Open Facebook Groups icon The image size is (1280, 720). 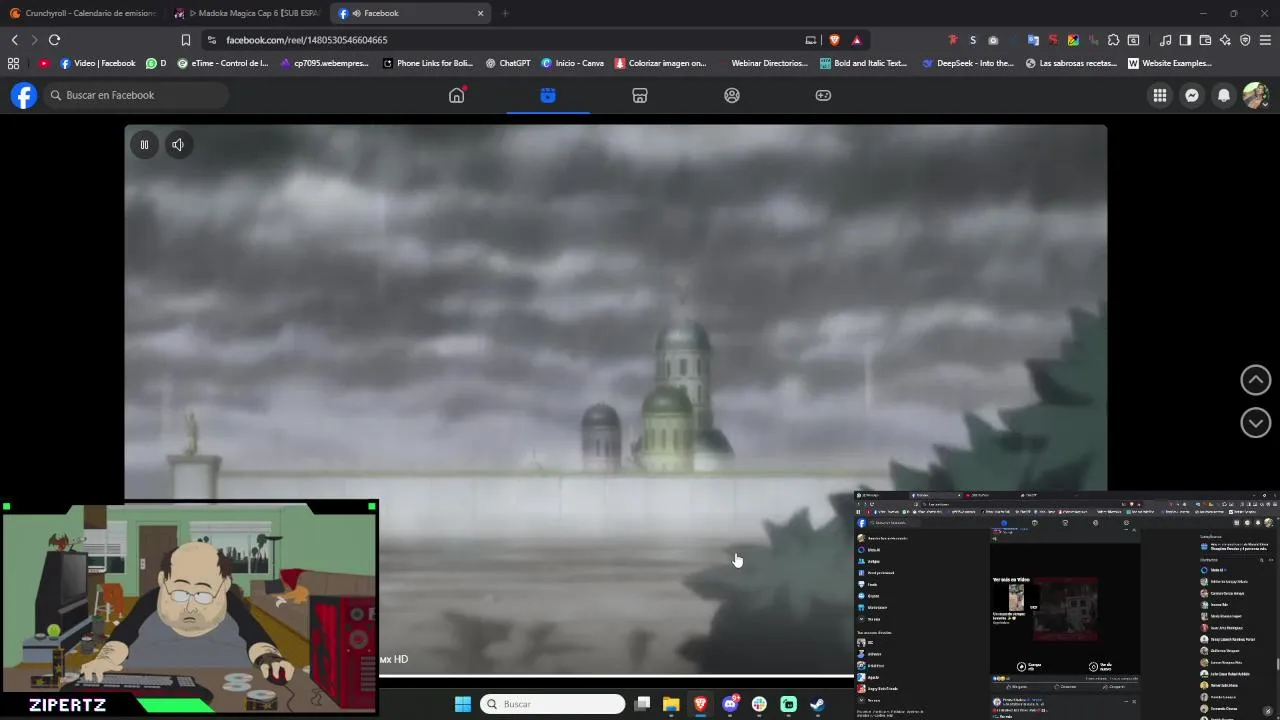pyautogui.click(x=732, y=95)
